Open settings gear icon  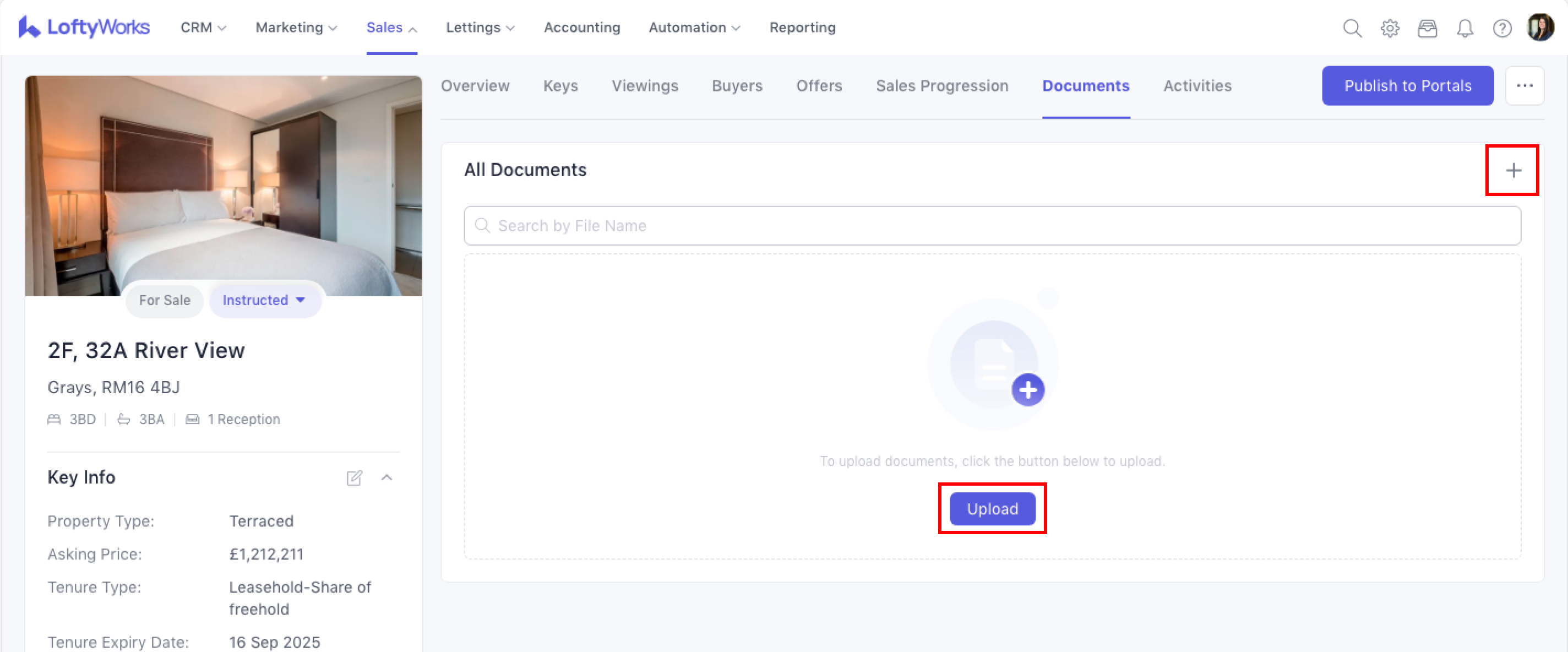click(x=1390, y=28)
